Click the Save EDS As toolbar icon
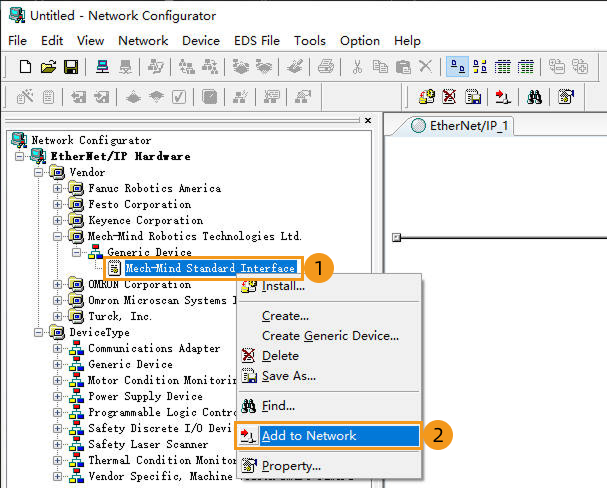The width and height of the screenshot is (607, 488). (x=473, y=96)
